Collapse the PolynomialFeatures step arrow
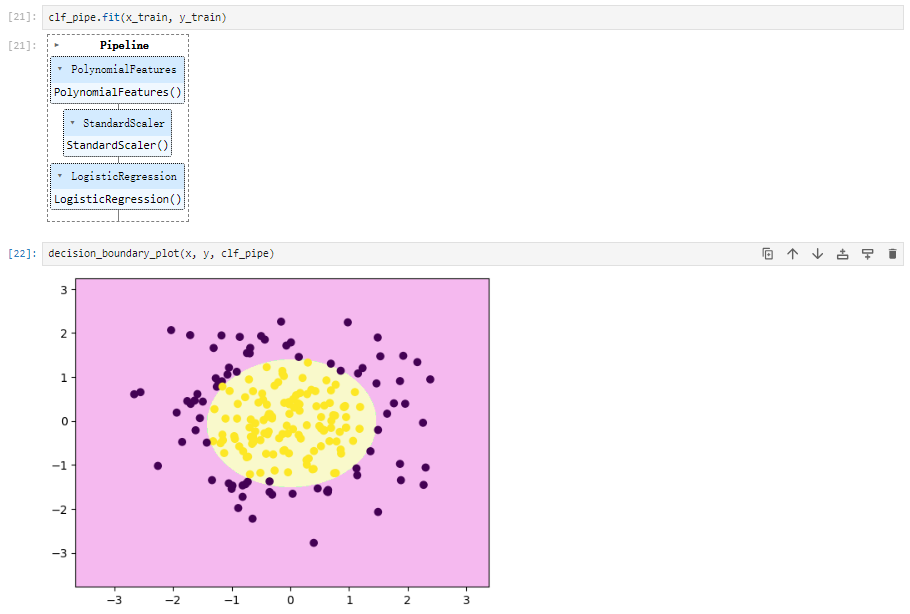 (x=60, y=68)
